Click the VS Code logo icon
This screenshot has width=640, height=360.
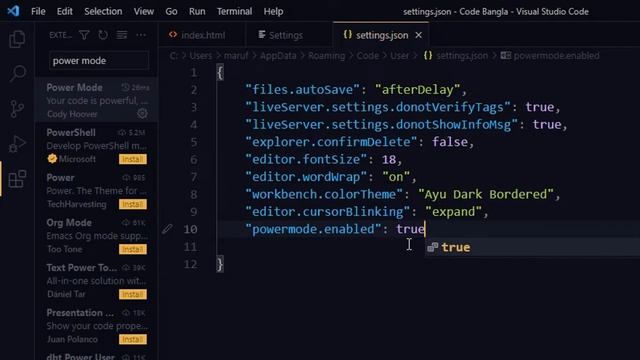[13, 11]
